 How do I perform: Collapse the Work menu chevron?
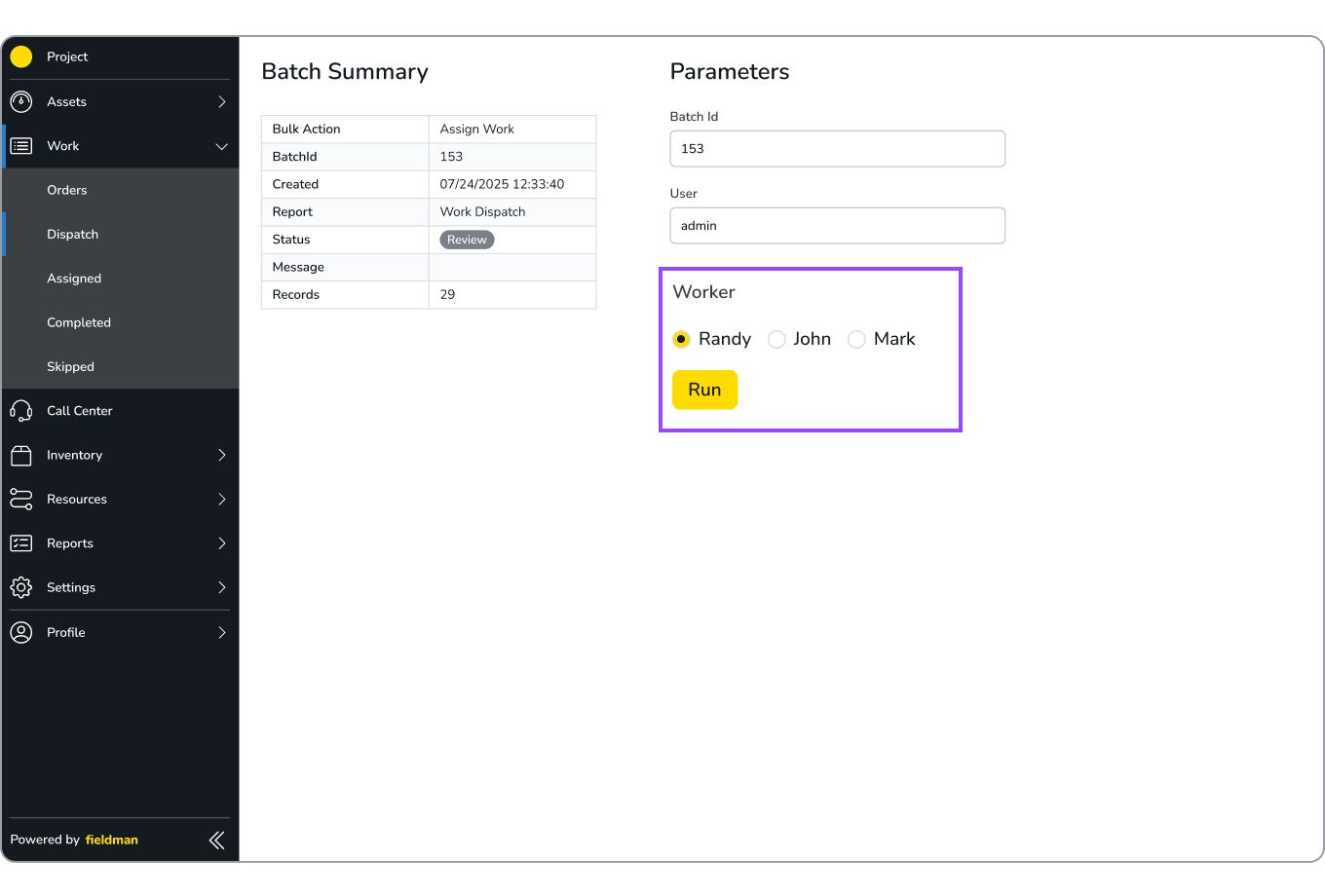[x=222, y=146]
